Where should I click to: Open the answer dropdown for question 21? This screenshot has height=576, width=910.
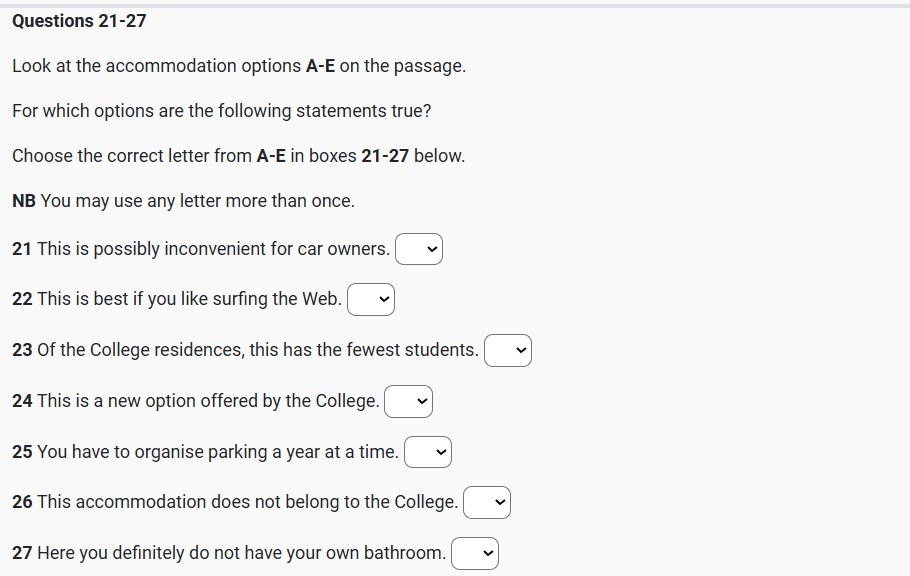click(x=419, y=249)
